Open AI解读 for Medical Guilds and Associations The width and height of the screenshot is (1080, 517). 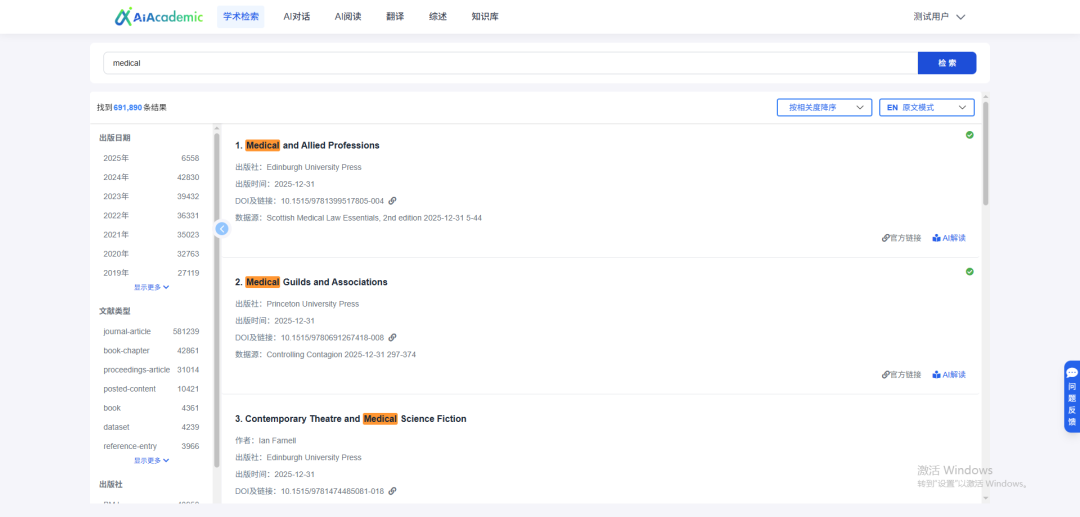pyautogui.click(x=949, y=375)
